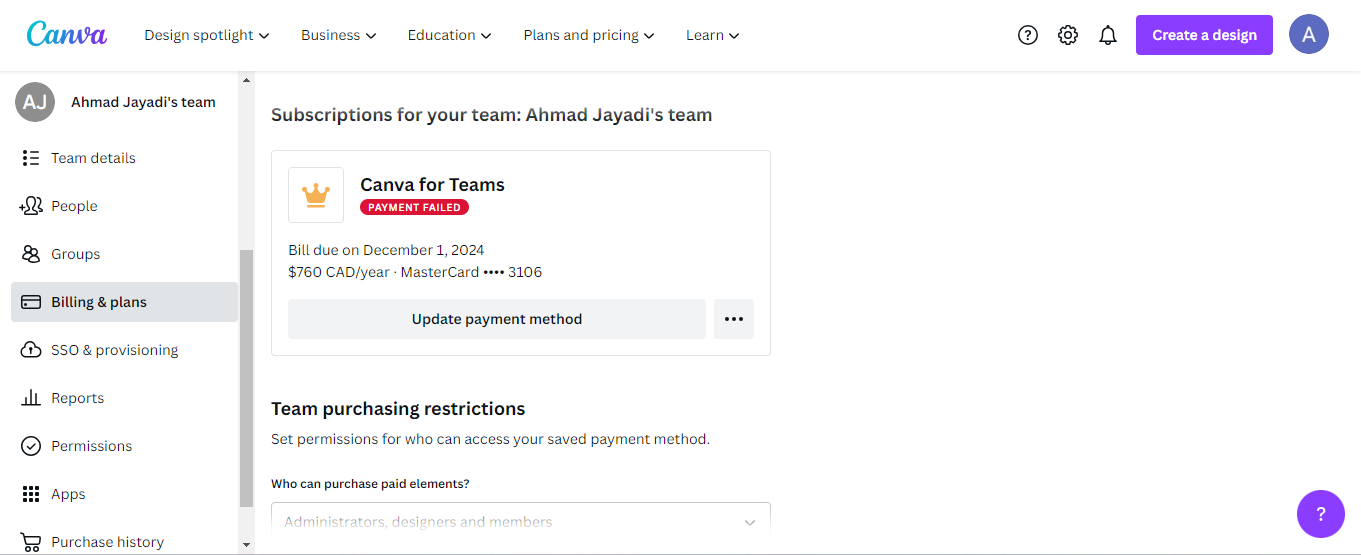Screen dimensions: 1361x555
Task: Click the Canva logo
Action: click(66, 35)
